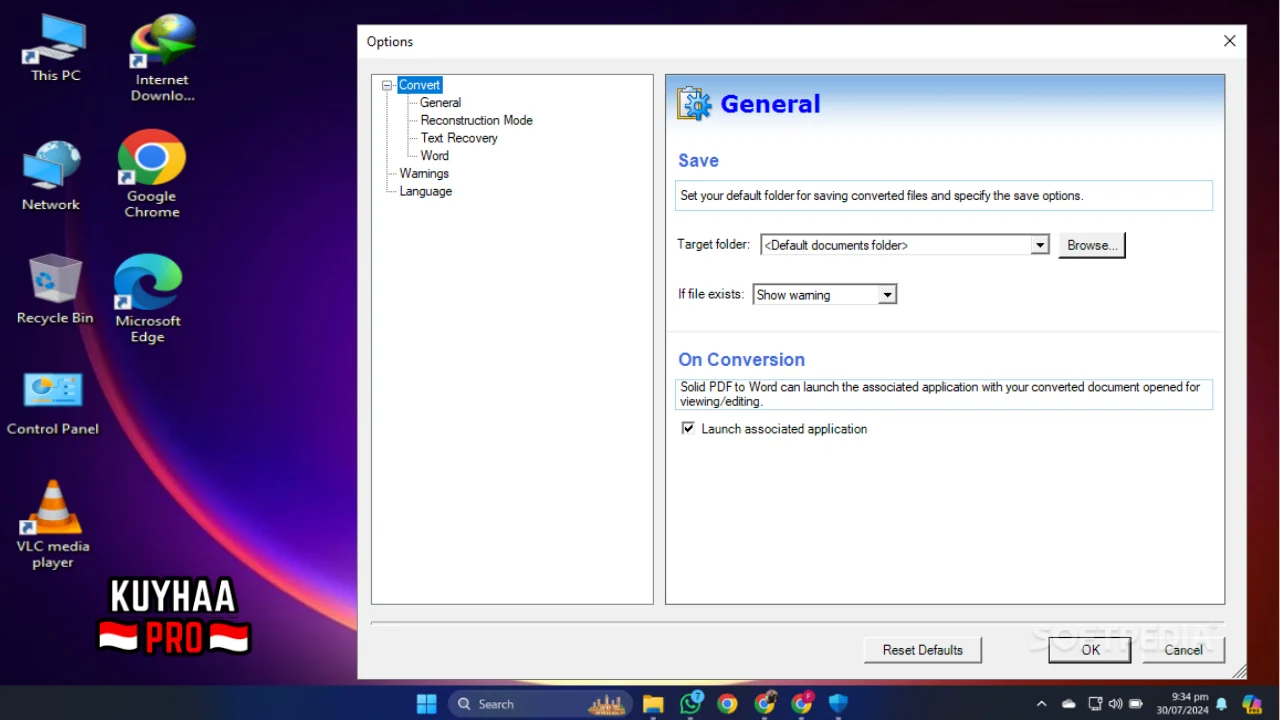Open This PC desktop icon

[55, 48]
